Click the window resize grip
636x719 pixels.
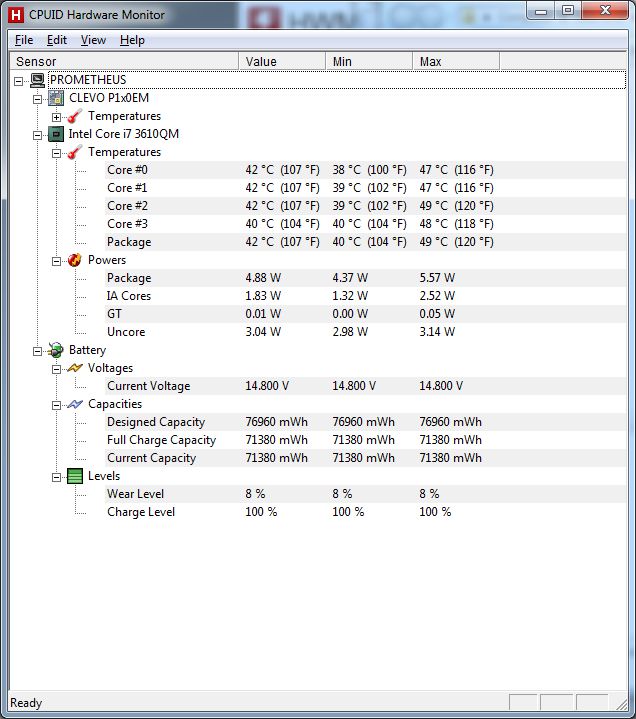(621, 704)
